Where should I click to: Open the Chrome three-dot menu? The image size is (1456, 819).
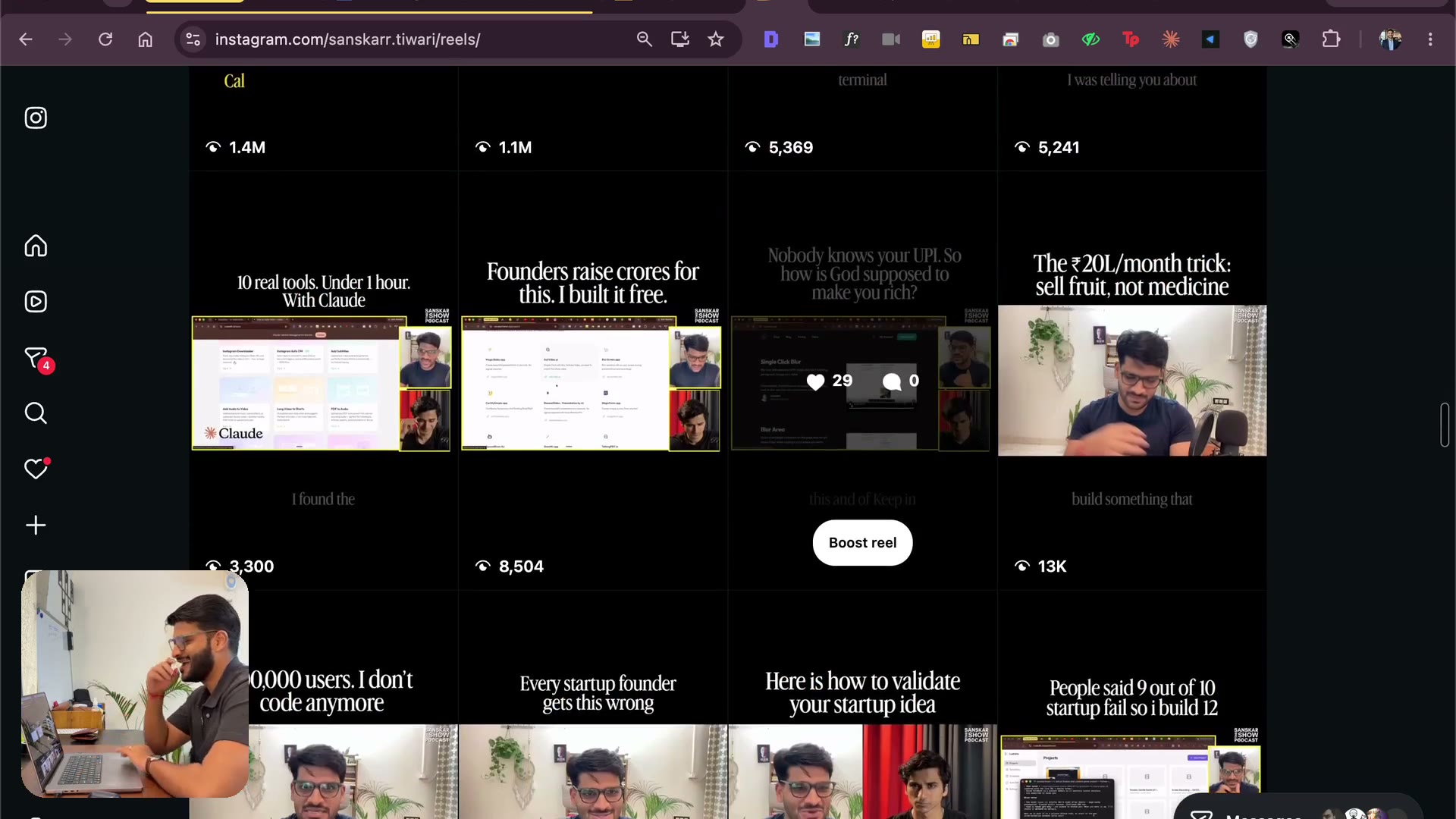[1430, 39]
